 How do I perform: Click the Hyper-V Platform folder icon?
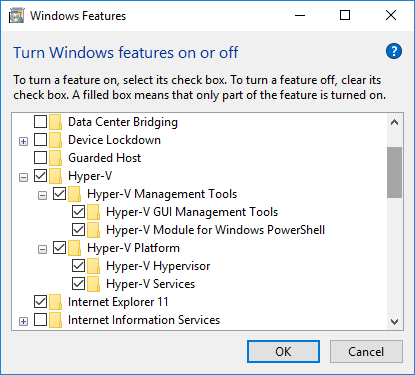click(74, 248)
